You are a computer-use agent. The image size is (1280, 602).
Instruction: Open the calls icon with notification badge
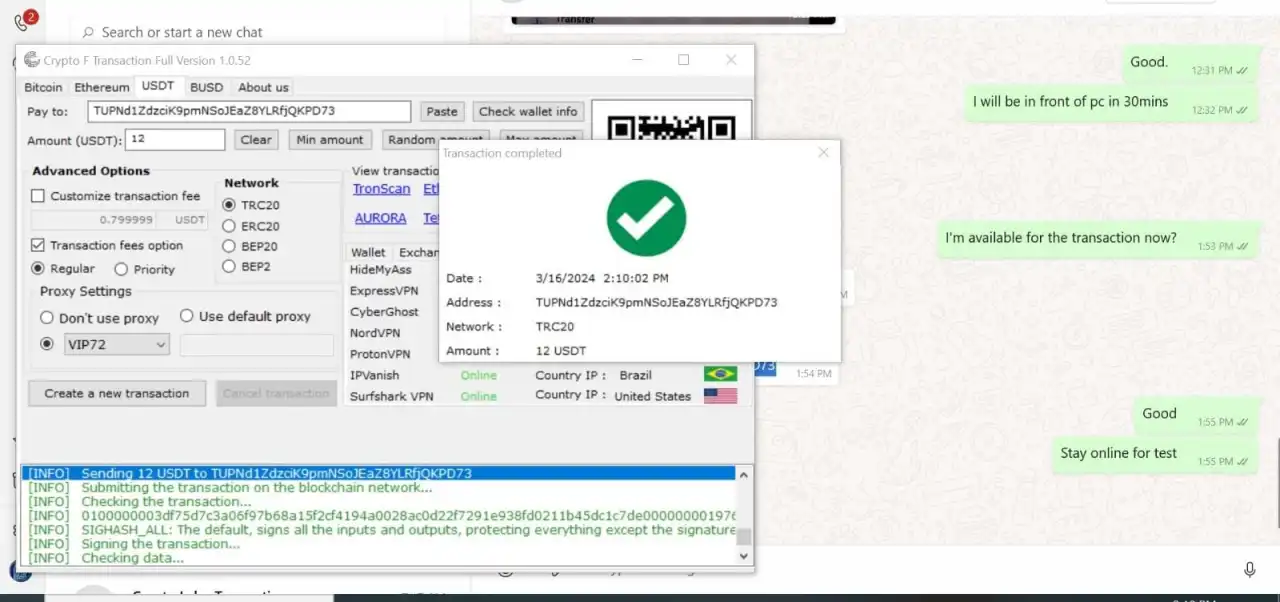click(x=23, y=22)
